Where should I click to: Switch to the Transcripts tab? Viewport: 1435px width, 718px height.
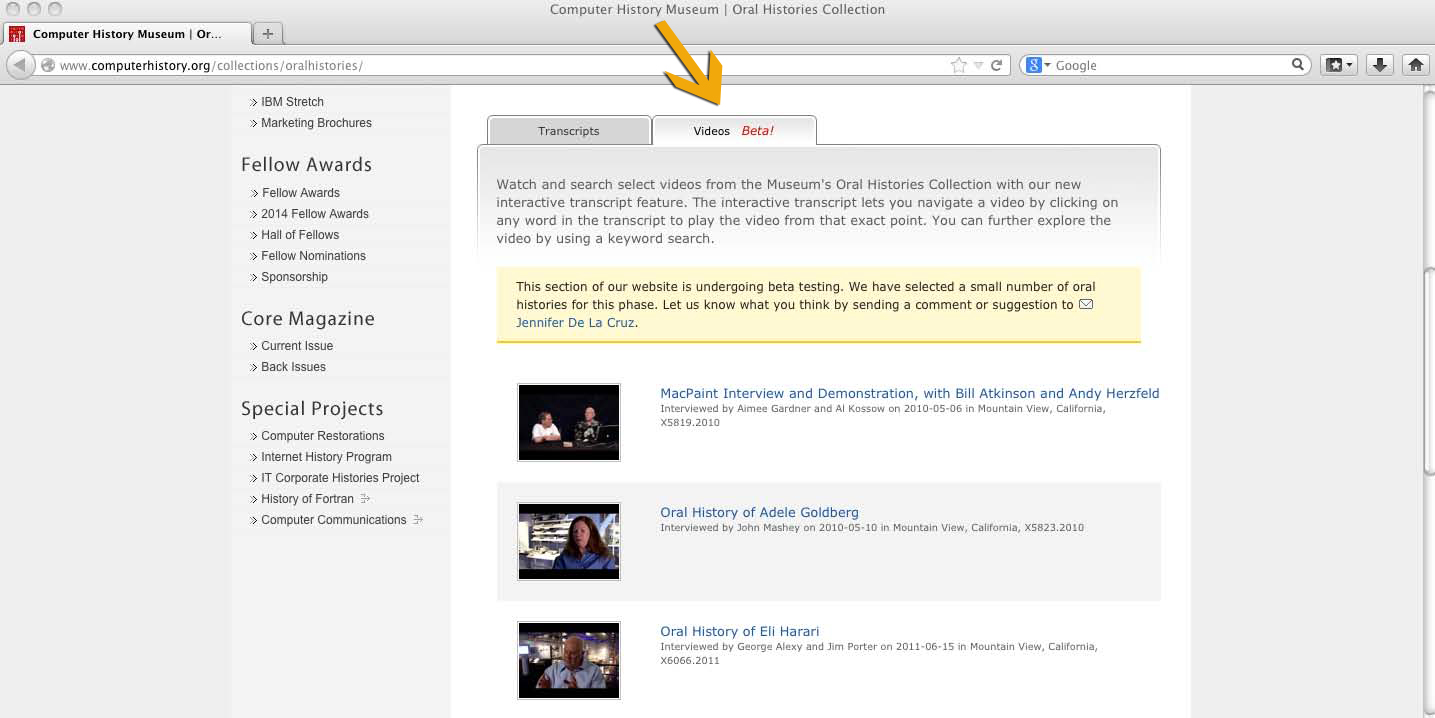coord(568,131)
